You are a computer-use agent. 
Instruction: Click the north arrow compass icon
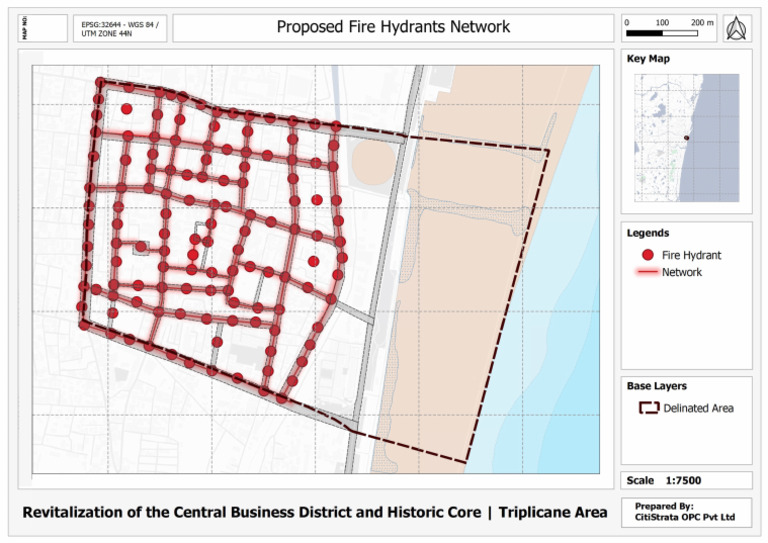(x=736, y=28)
